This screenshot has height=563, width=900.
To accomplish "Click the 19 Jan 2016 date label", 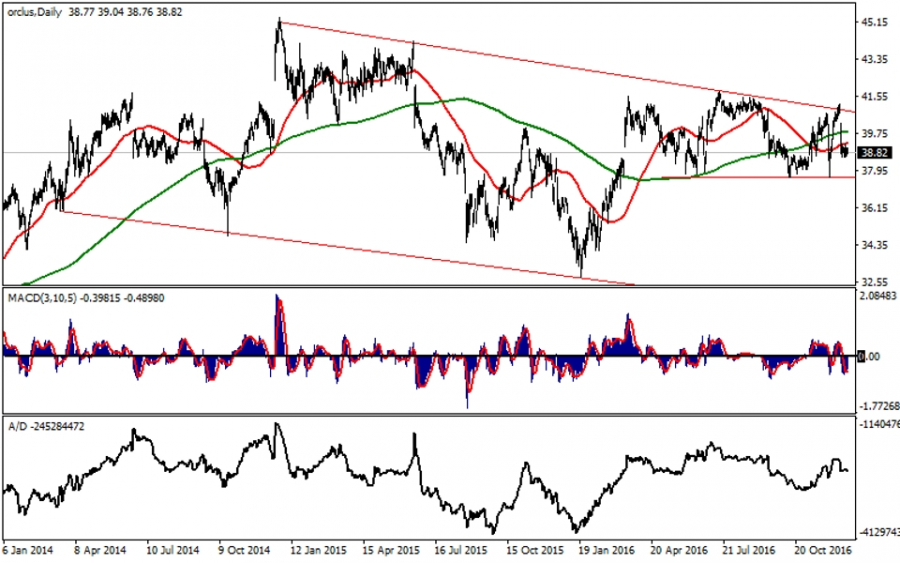I will pyautogui.click(x=604, y=550).
